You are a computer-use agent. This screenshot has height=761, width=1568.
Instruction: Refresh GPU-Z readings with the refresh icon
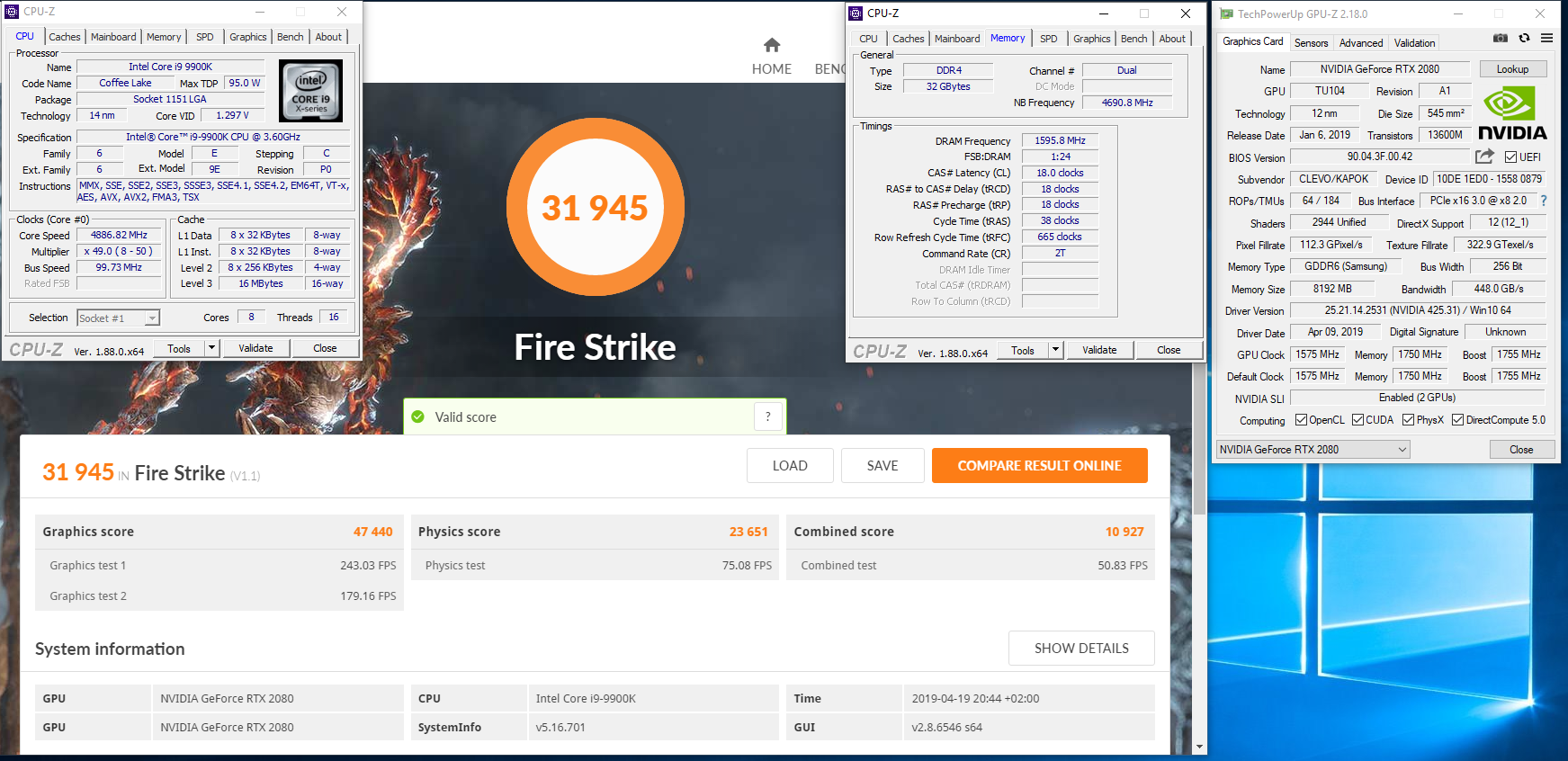1524,38
